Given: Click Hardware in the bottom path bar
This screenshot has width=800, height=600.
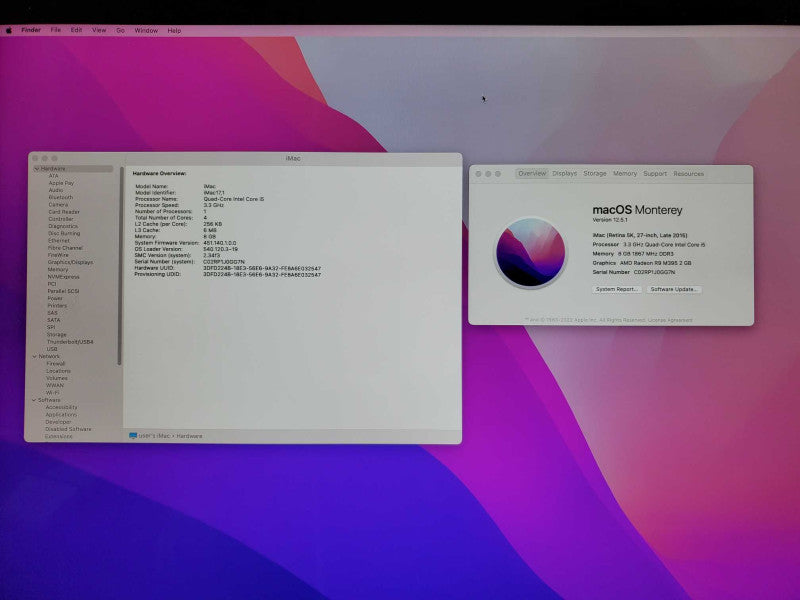Looking at the screenshot, I should pos(189,436).
